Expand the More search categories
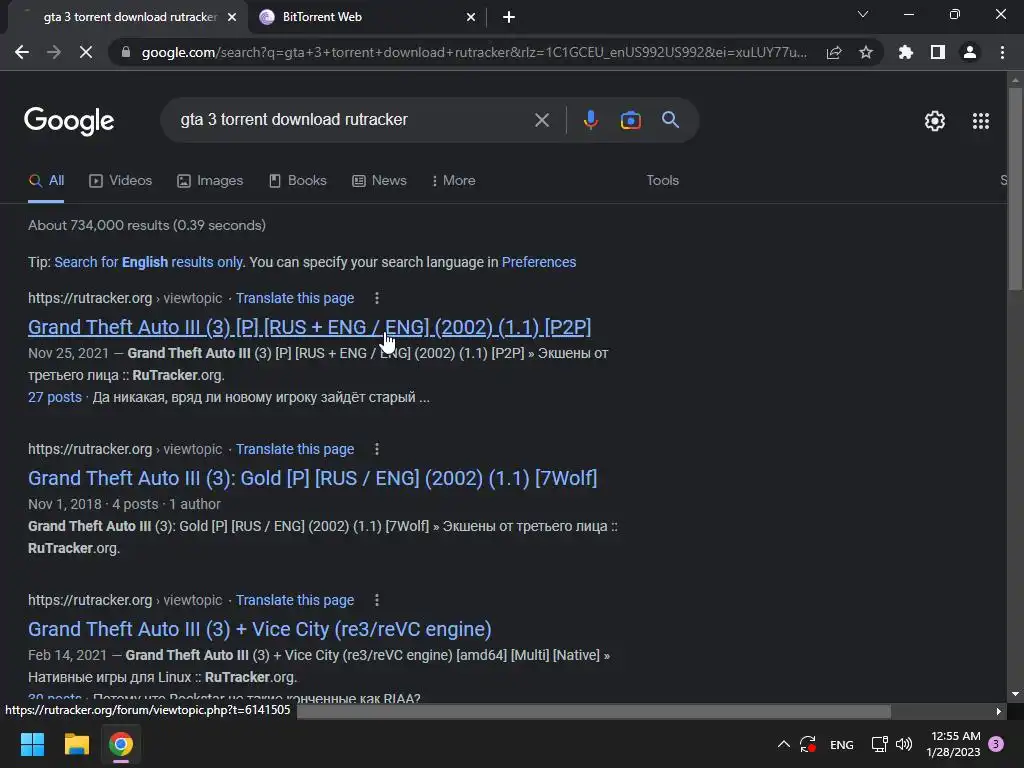Screen dimensions: 1024x768 pos(453,181)
